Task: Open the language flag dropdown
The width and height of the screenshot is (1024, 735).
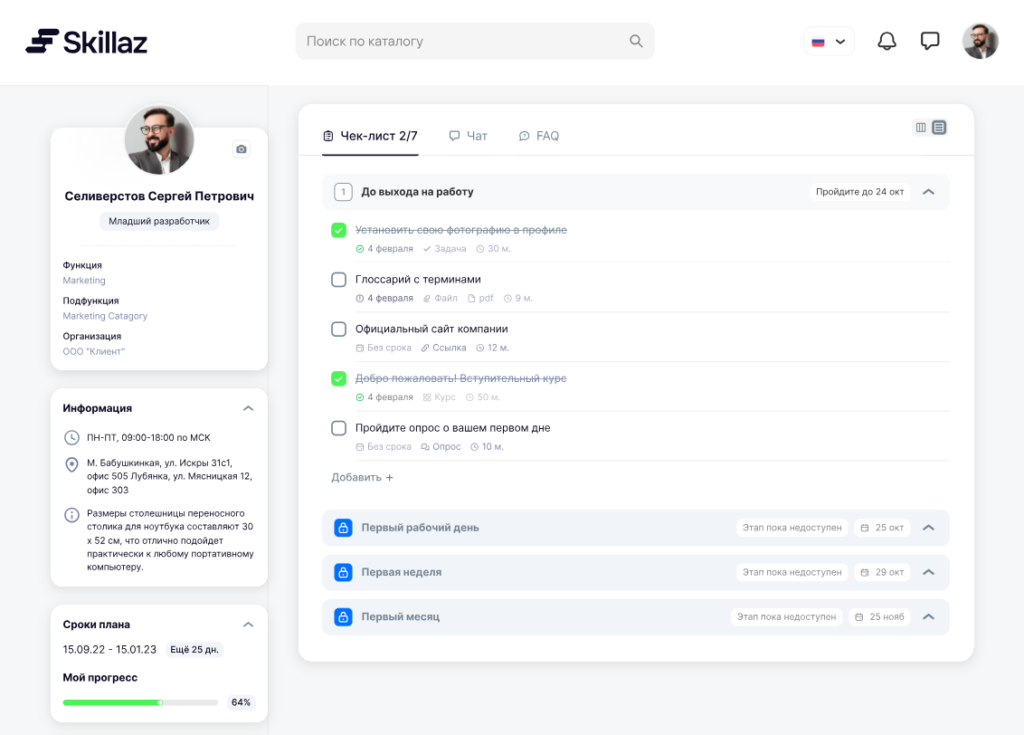Action: pyautogui.click(x=828, y=41)
